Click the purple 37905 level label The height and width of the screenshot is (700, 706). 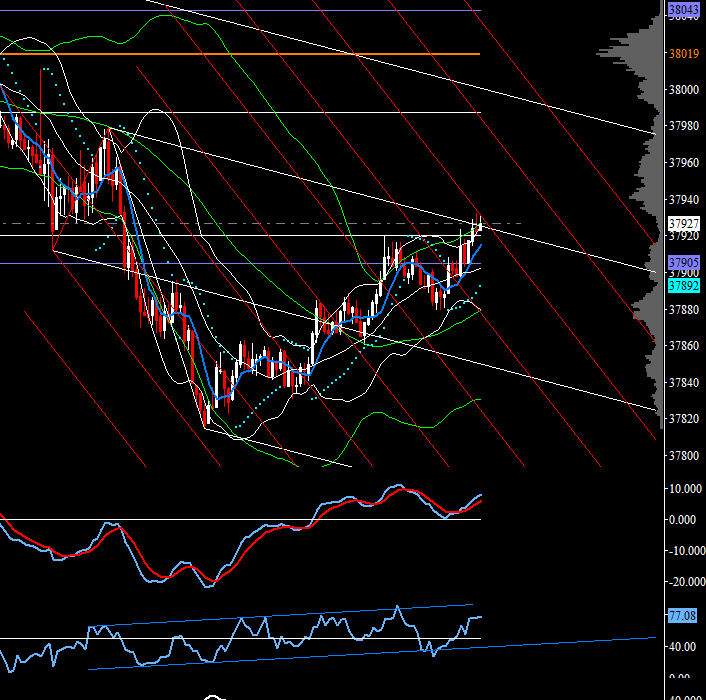683,262
